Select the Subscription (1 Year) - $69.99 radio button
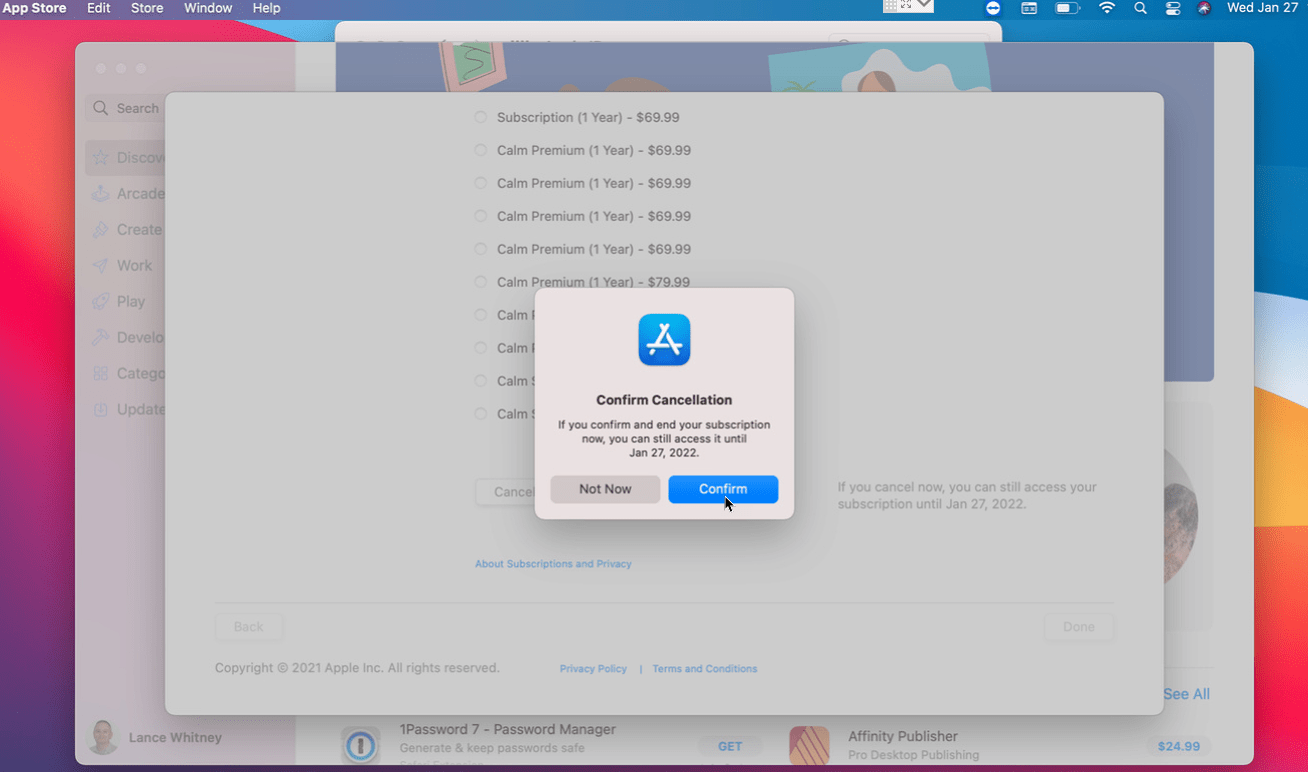 pyautogui.click(x=480, y=117)
